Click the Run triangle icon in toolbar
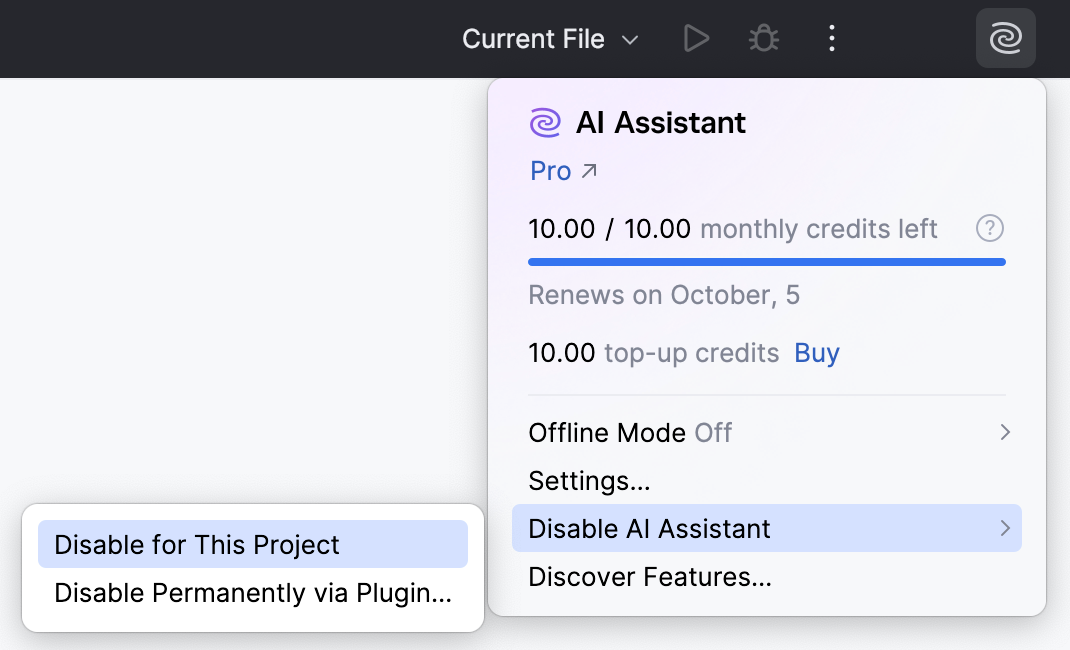The width and height of the screenshot is (1070, 650). point(696,38)
